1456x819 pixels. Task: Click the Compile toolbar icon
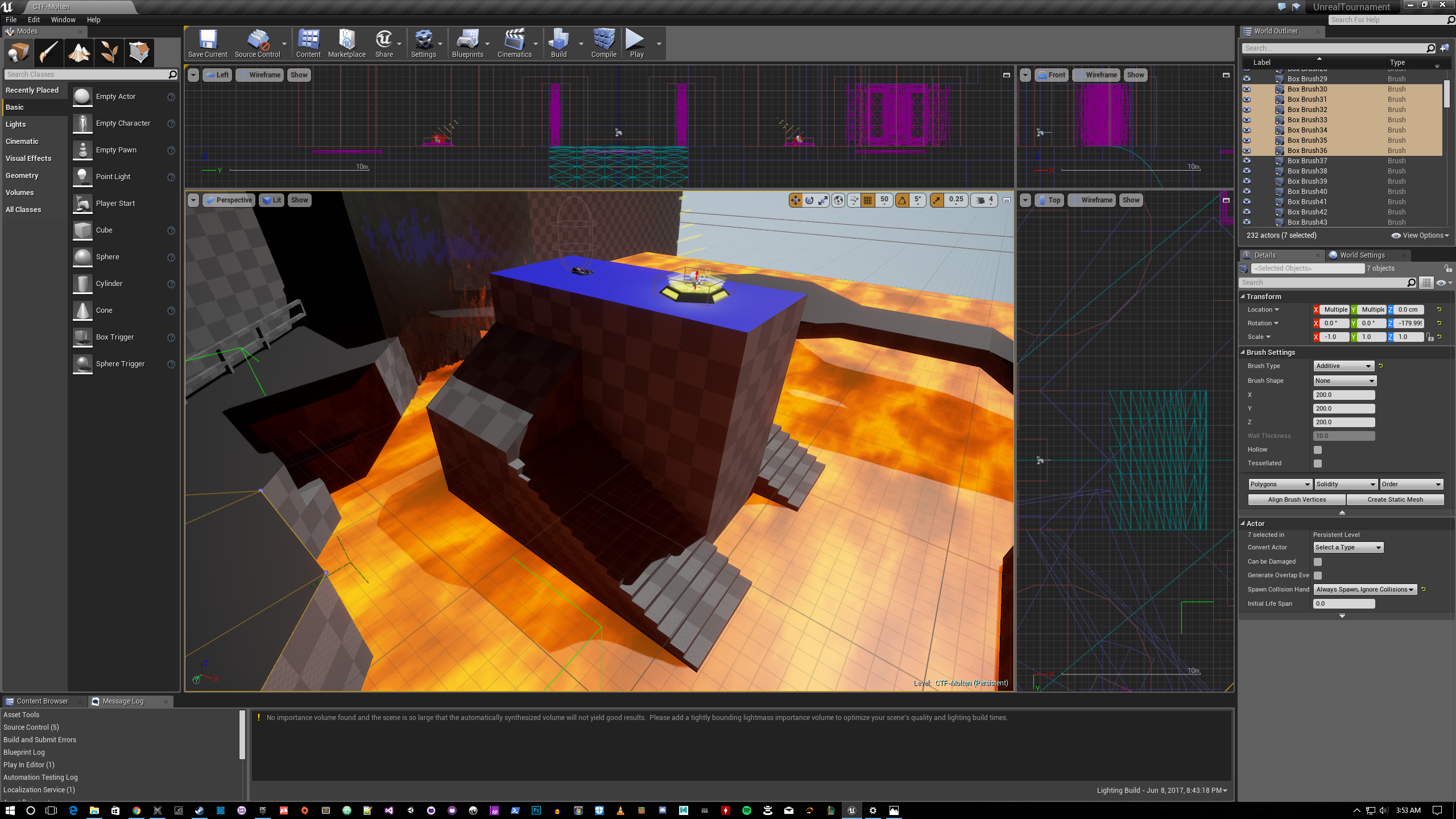603,43
